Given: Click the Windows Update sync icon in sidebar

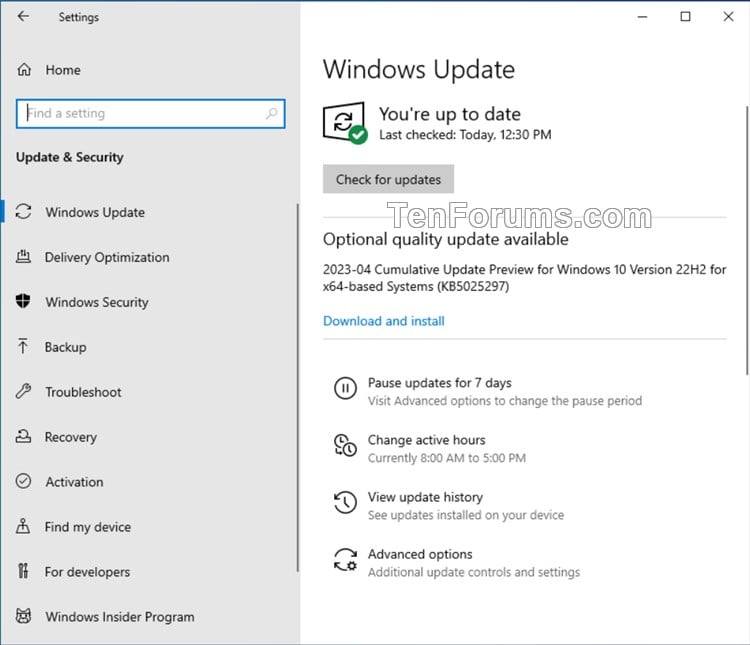Looking at the screenshot, I should coord(23,211).
